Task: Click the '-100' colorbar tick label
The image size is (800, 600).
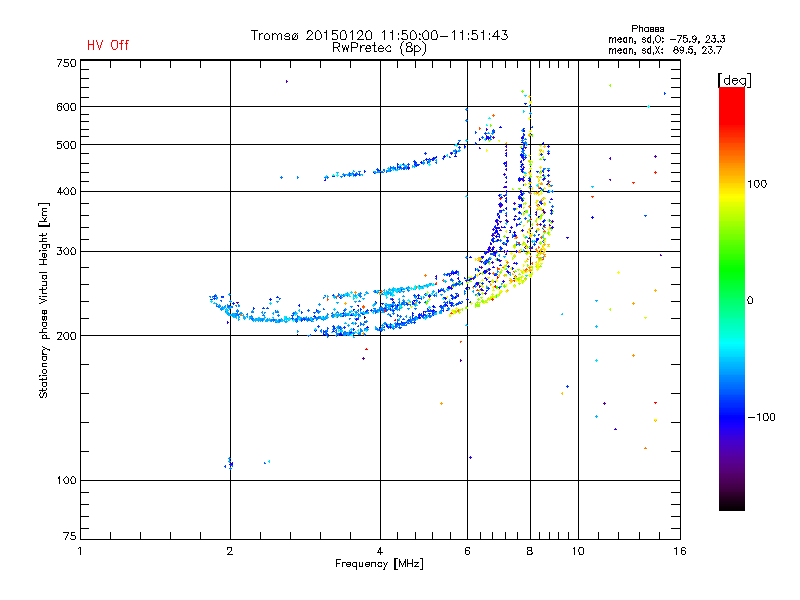Action: tap(761, 417)
